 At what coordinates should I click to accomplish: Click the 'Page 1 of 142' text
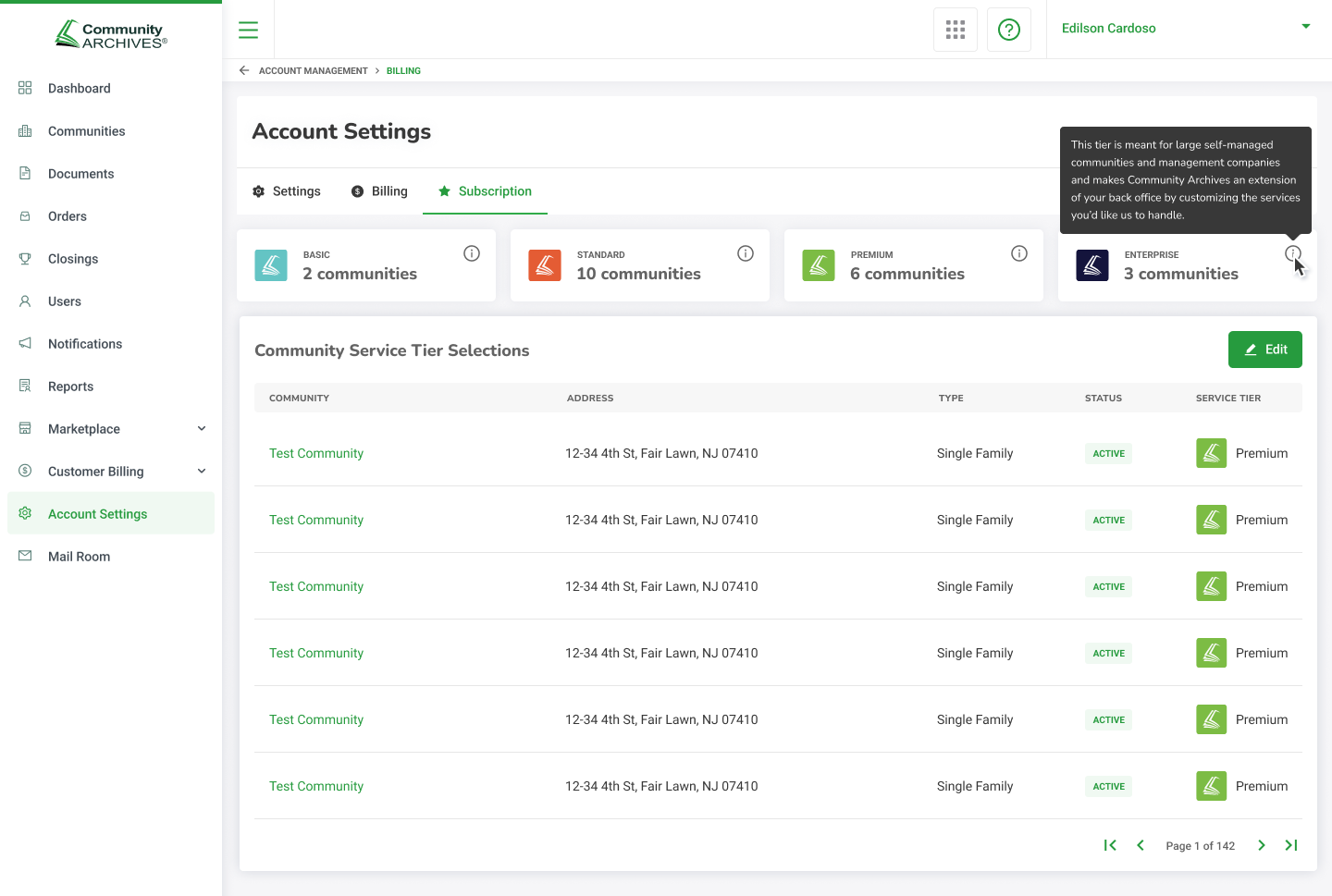tap(1201, 846)
